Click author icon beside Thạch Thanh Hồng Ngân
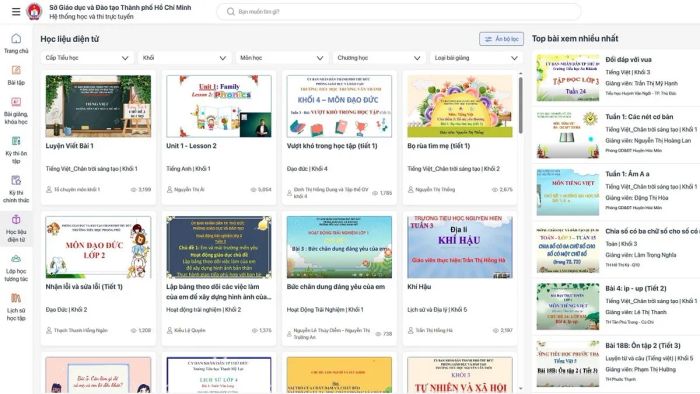 [49, 331]
